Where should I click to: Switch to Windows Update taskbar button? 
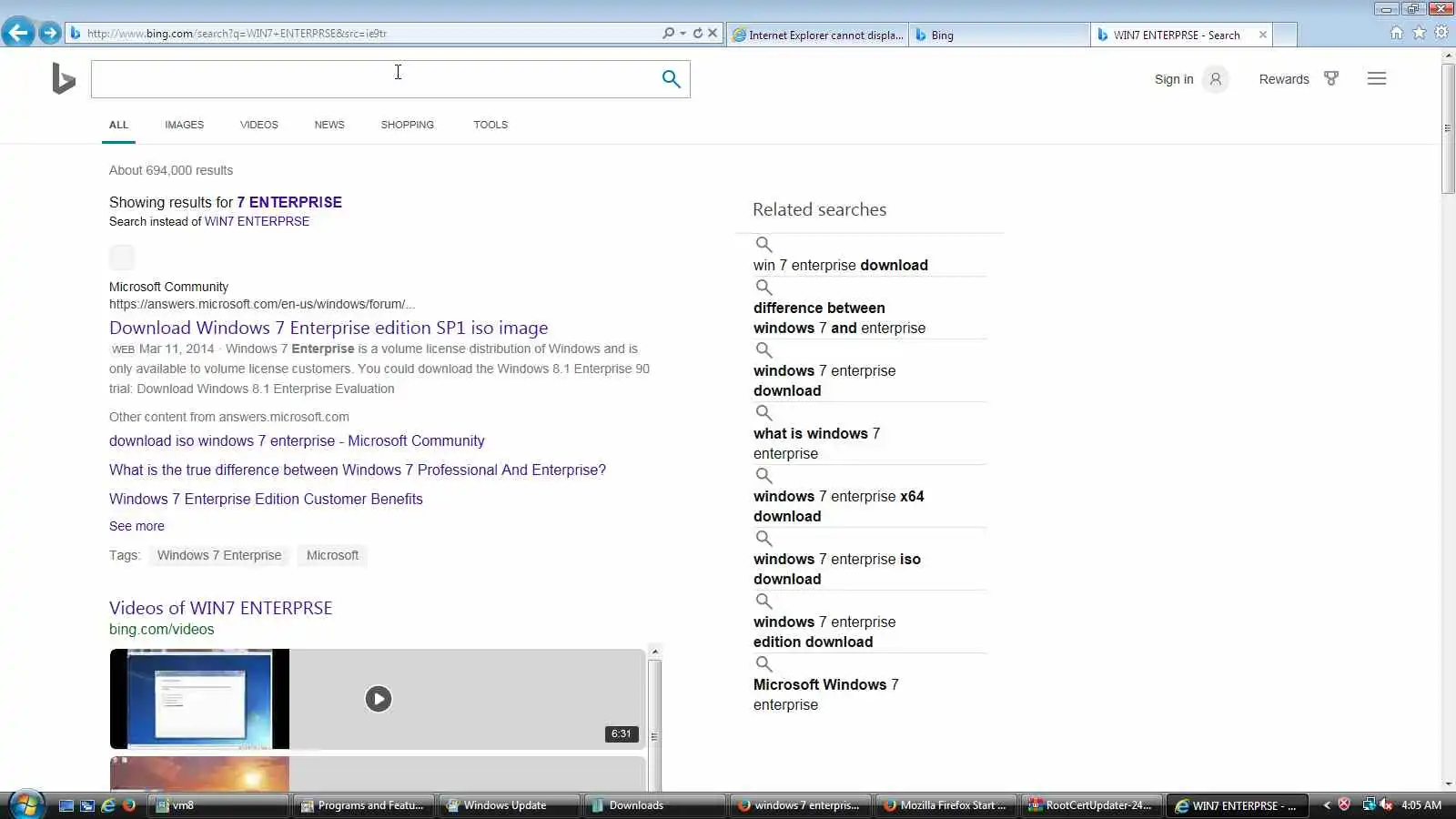tap(509, 805)
